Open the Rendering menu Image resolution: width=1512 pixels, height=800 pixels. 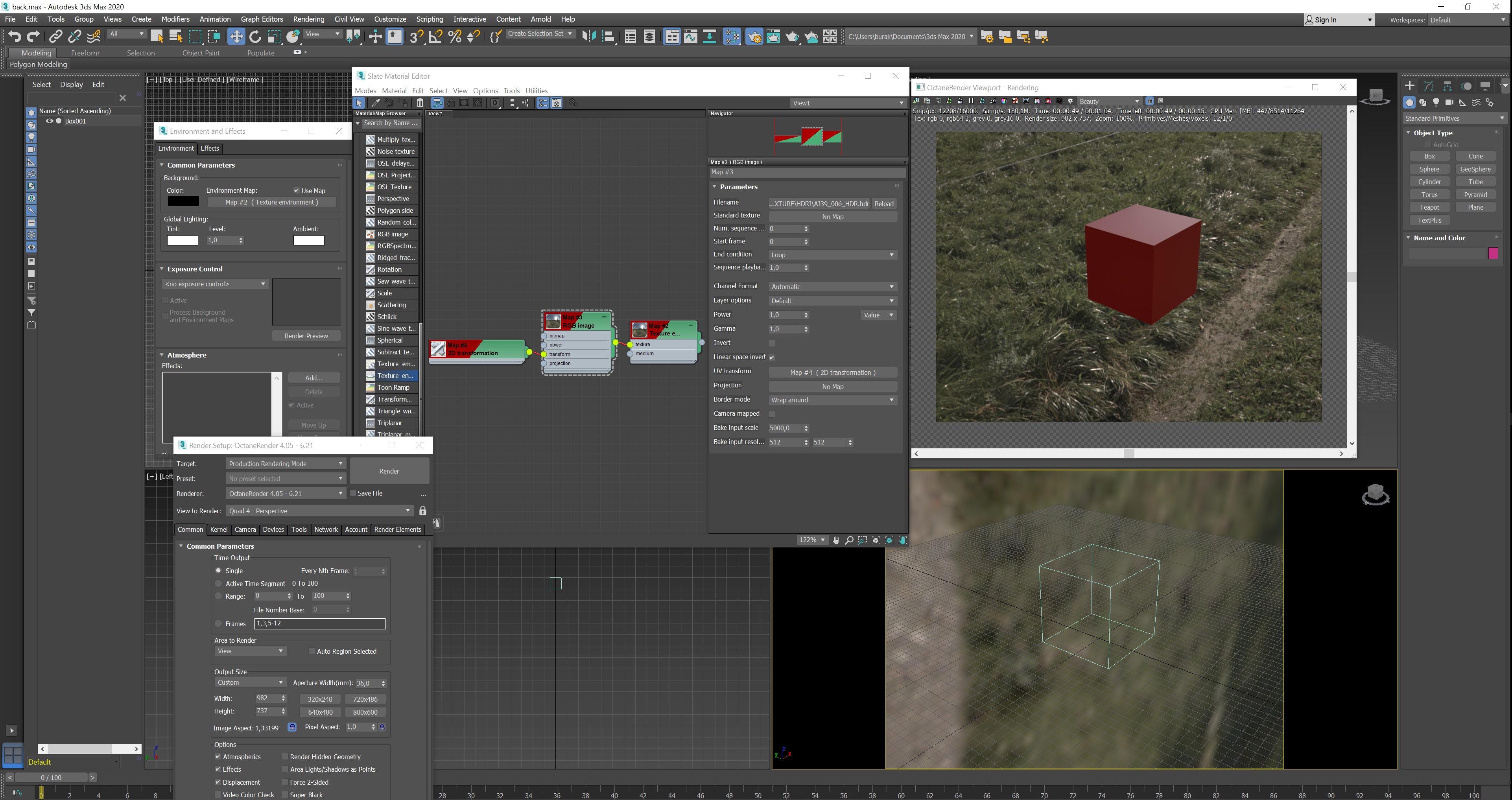(308, 19)
